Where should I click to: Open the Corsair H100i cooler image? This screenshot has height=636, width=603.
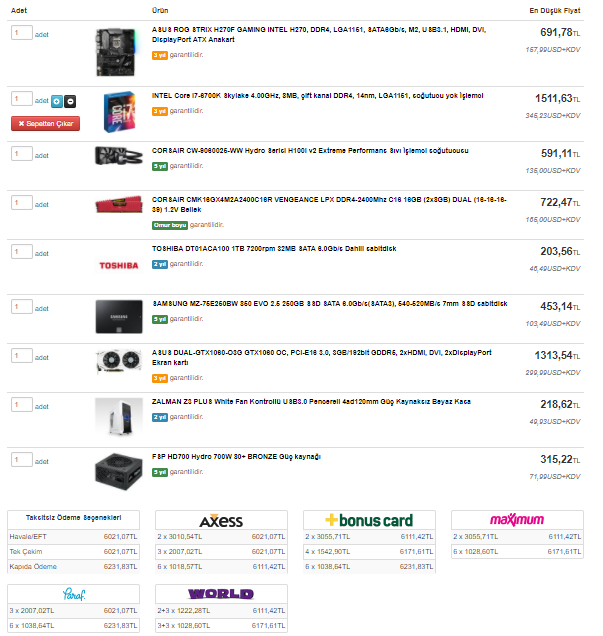point(119,156)
